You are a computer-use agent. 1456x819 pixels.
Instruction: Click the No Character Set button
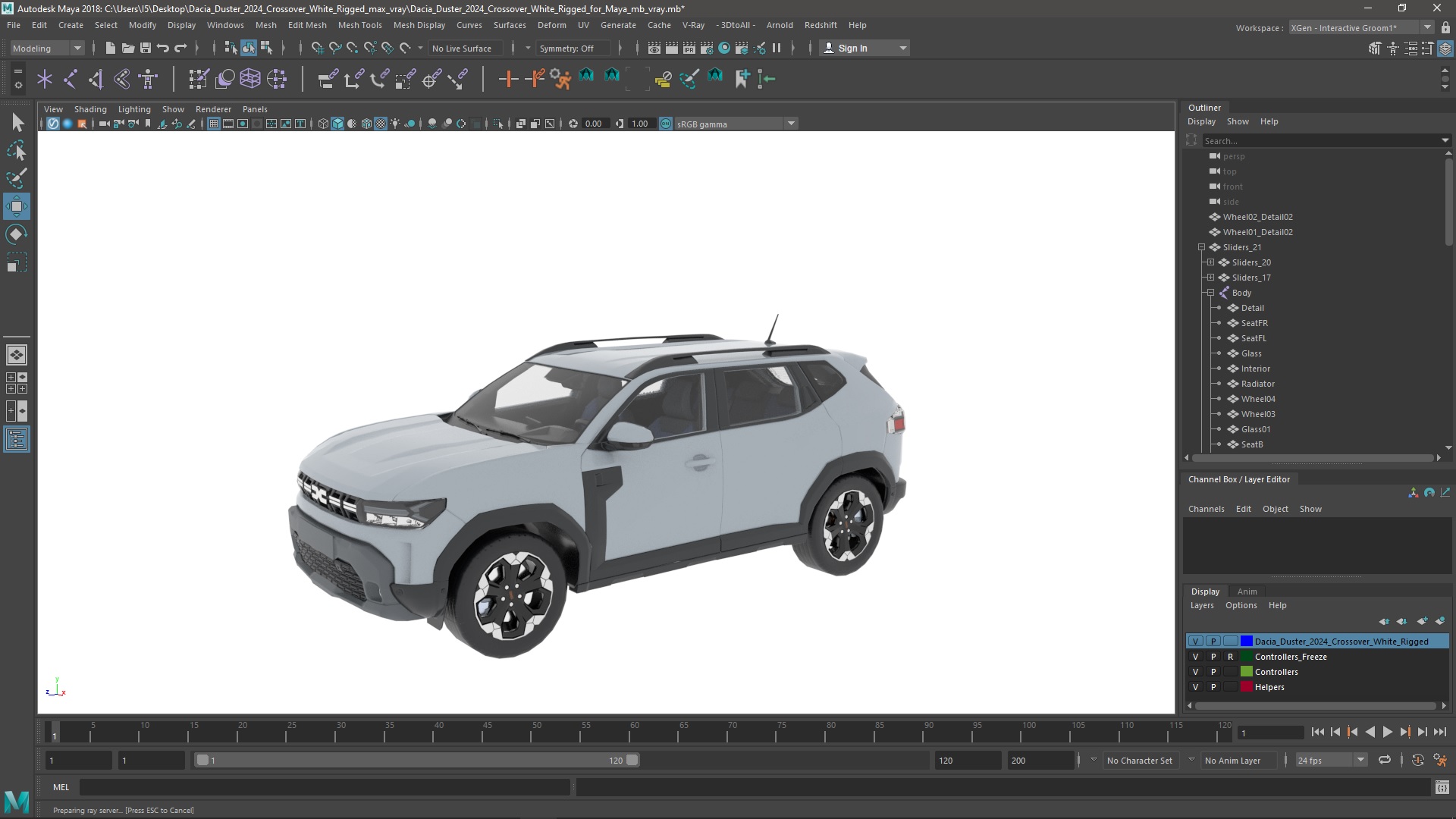(1139, 760)
